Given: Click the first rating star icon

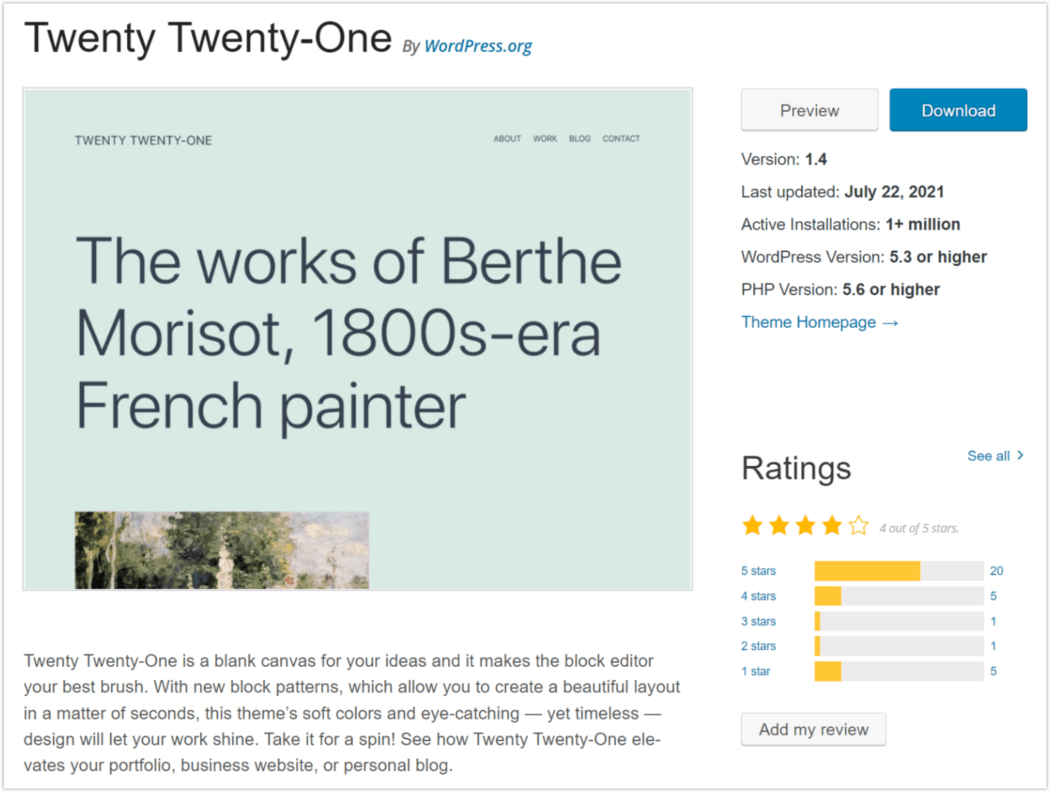Looking at the screenshot, I should (x=752, y=526).
